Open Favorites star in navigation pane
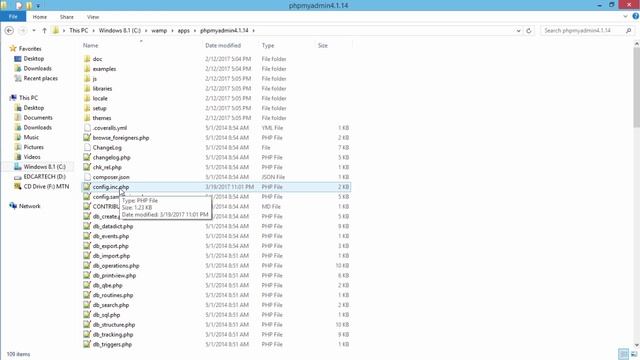Image resolution: width=640 pixels, height=360 pixels. (x=13, y=49)
